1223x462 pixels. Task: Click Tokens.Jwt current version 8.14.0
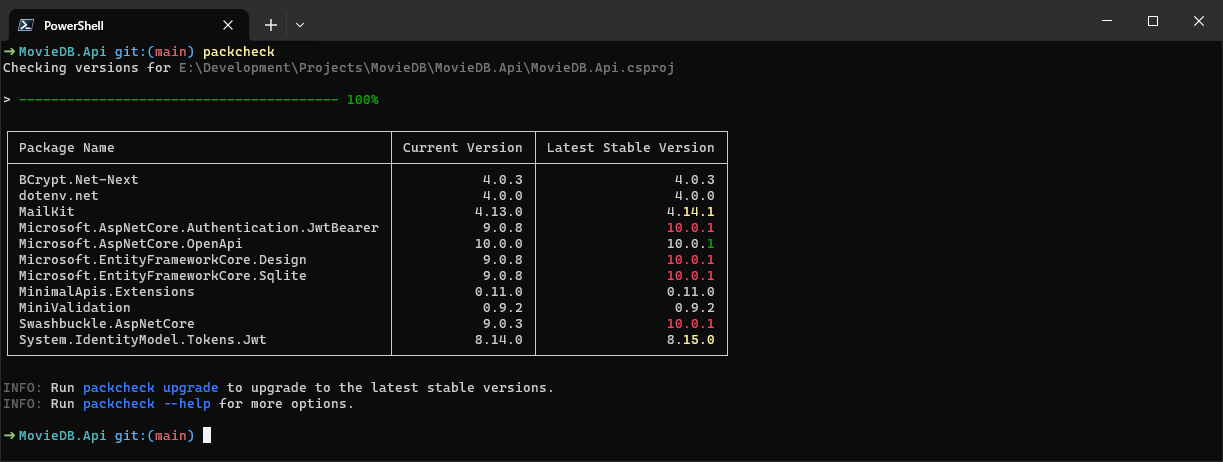pos(499,340)
